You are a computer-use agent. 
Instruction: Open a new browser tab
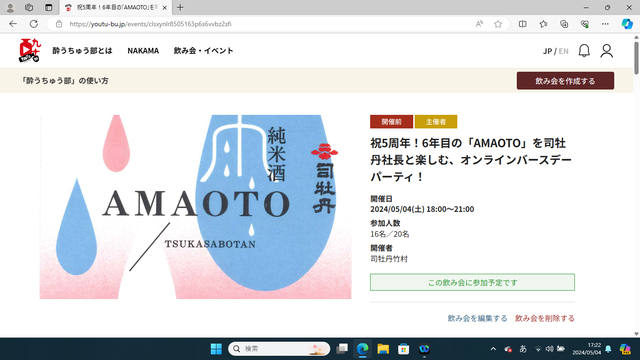pyautogui.click(x=180, y=7)
